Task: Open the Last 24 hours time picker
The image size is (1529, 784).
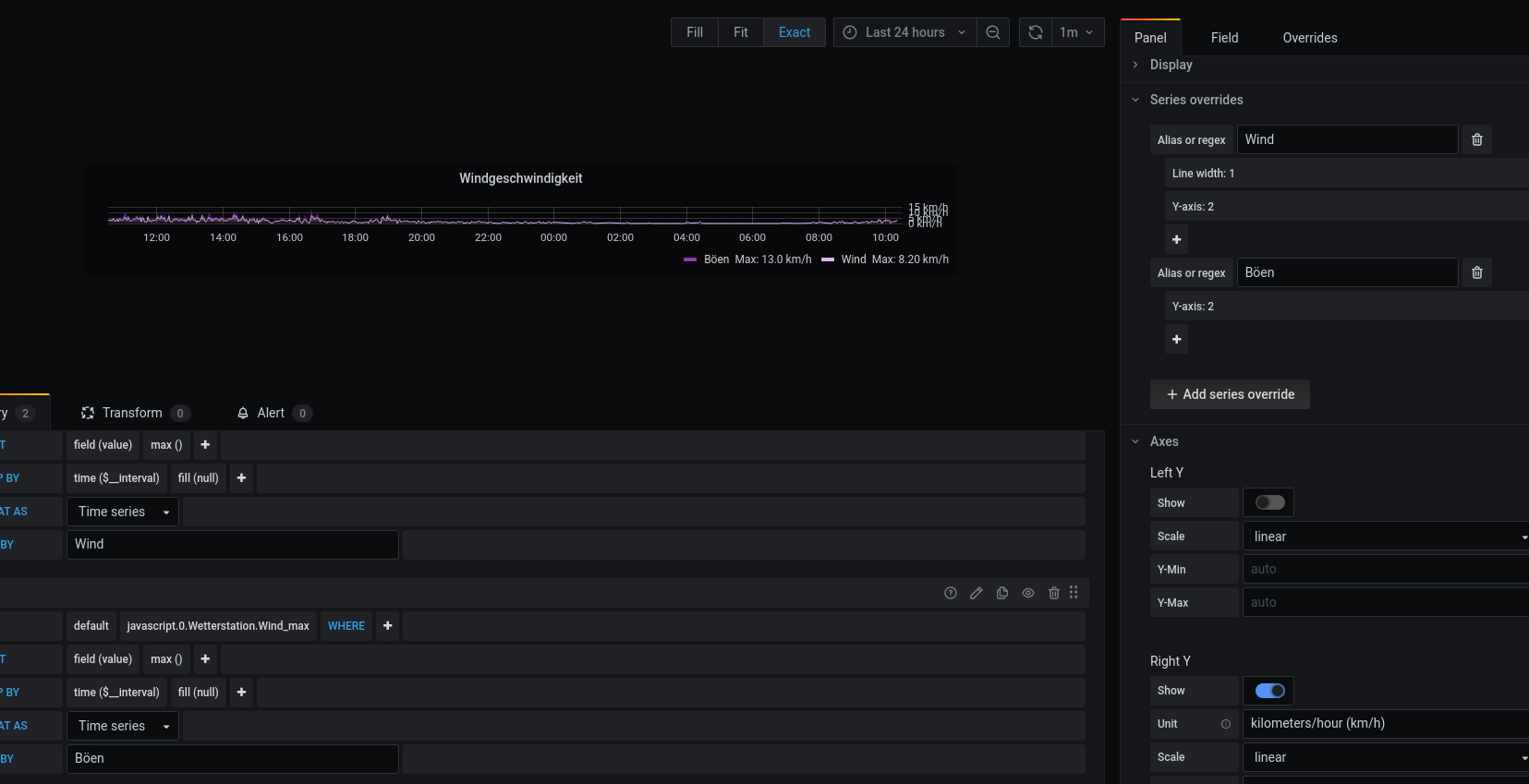Action: (904, 32)
